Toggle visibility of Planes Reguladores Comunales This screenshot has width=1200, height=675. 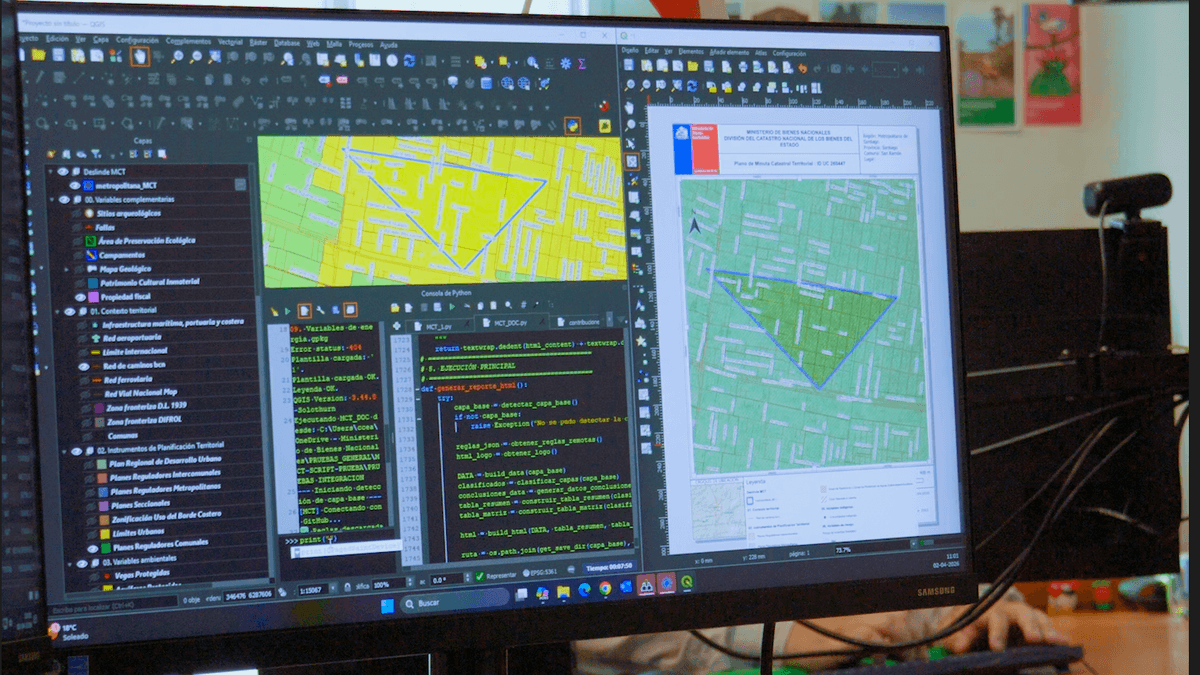click(93, 548)
